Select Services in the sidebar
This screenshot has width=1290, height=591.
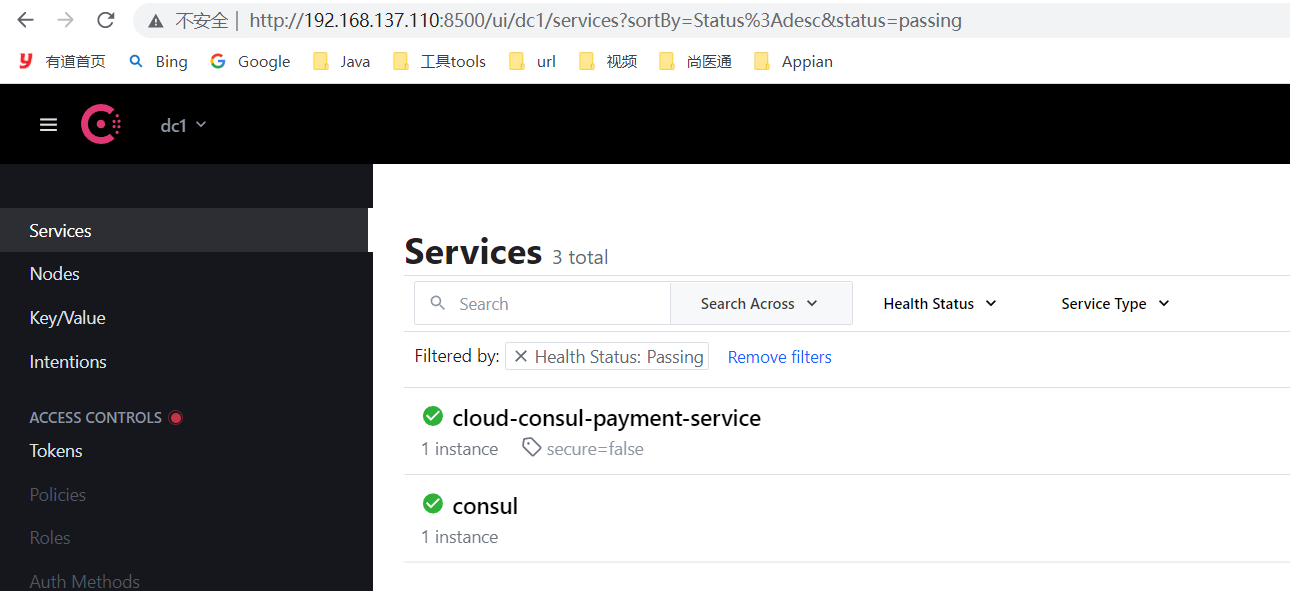pyautogui.click(x=184, y=230)
